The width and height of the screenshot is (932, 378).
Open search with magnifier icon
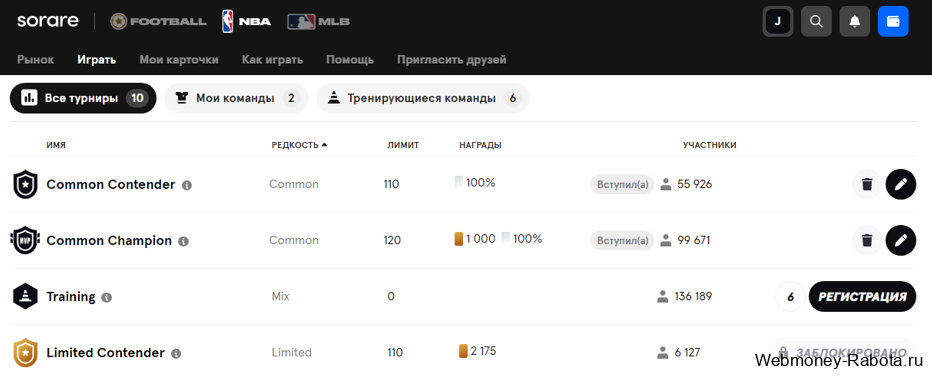tap(816, 21)
